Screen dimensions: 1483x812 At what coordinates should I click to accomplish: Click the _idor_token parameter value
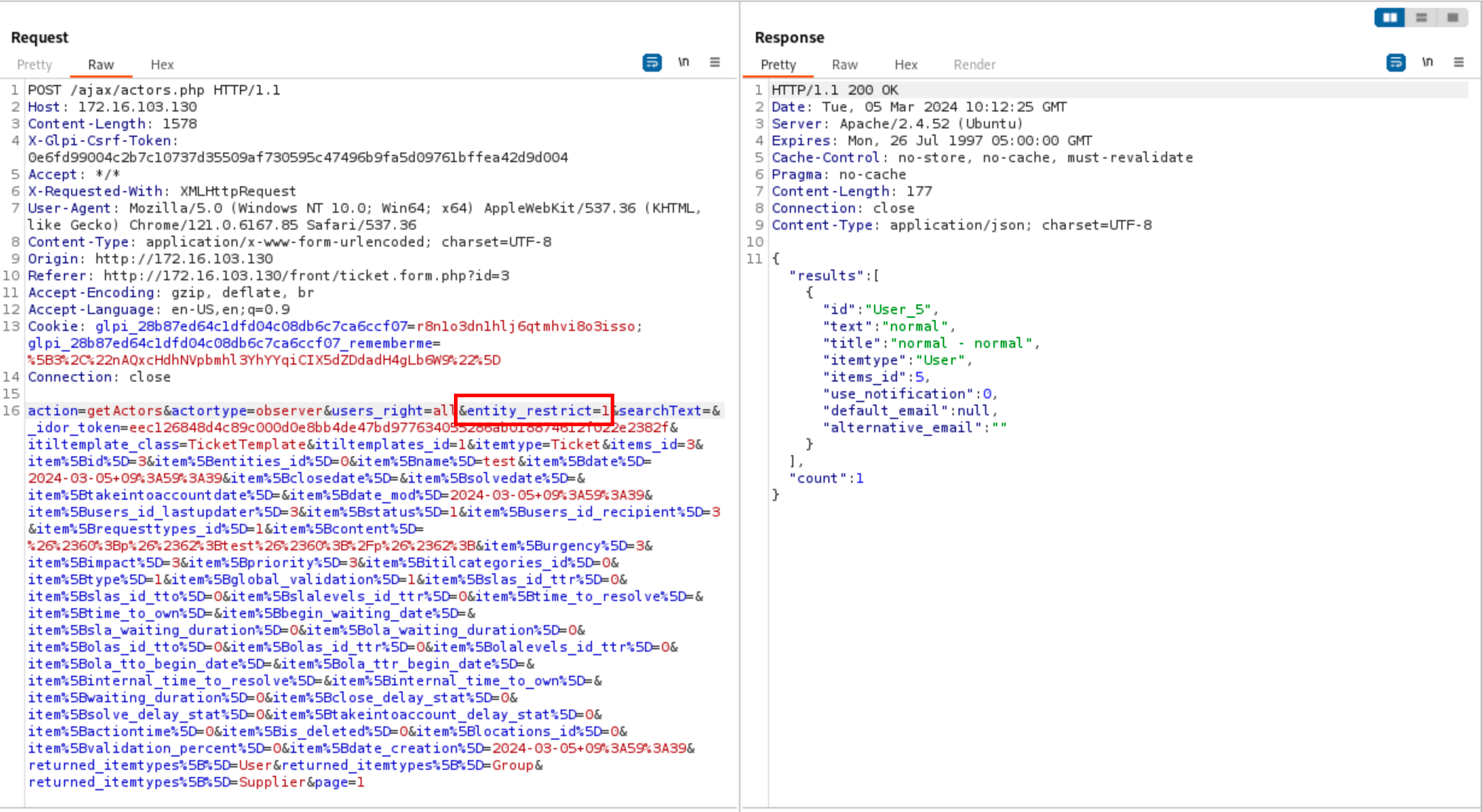click(399, 427)
